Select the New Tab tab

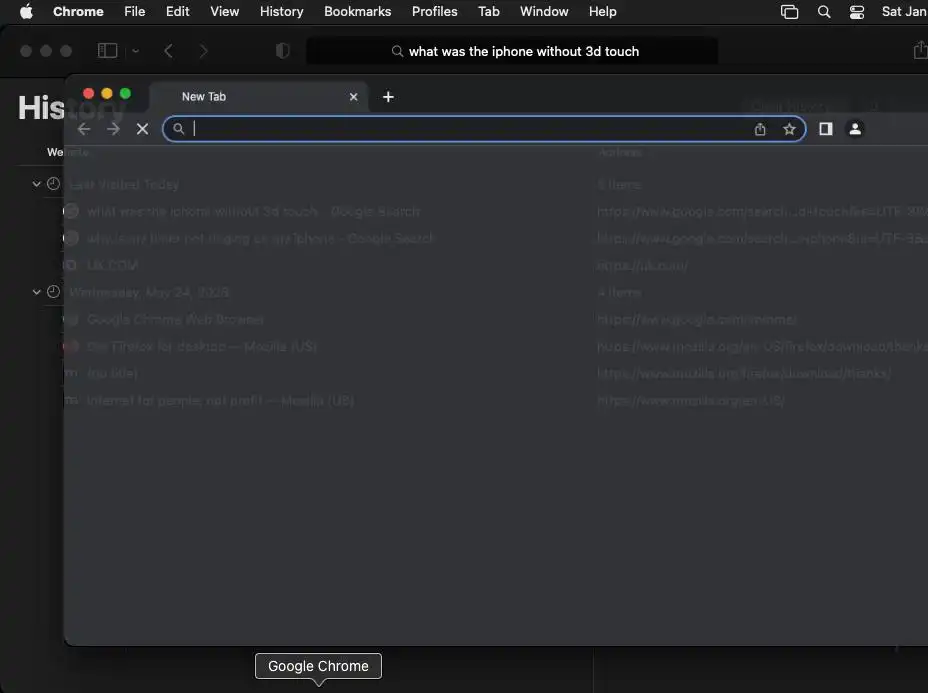pos(259,96)
